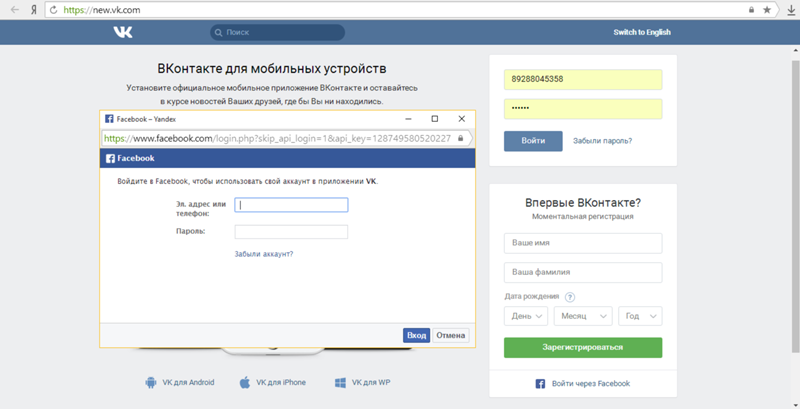Click the VK logo in header

point(123,32)
